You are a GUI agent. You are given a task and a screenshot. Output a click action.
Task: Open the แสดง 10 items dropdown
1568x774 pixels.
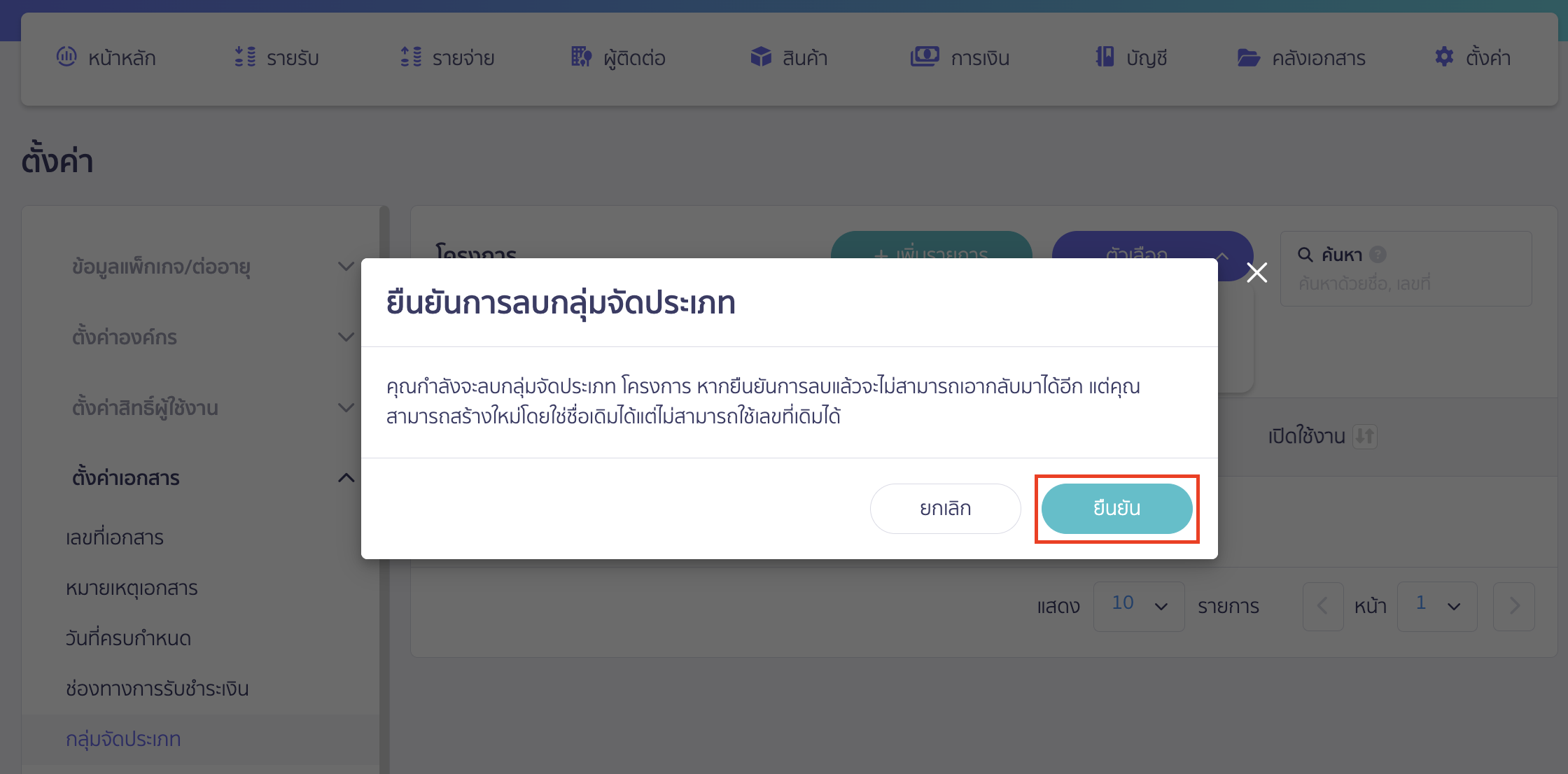tap(1138, 606)
